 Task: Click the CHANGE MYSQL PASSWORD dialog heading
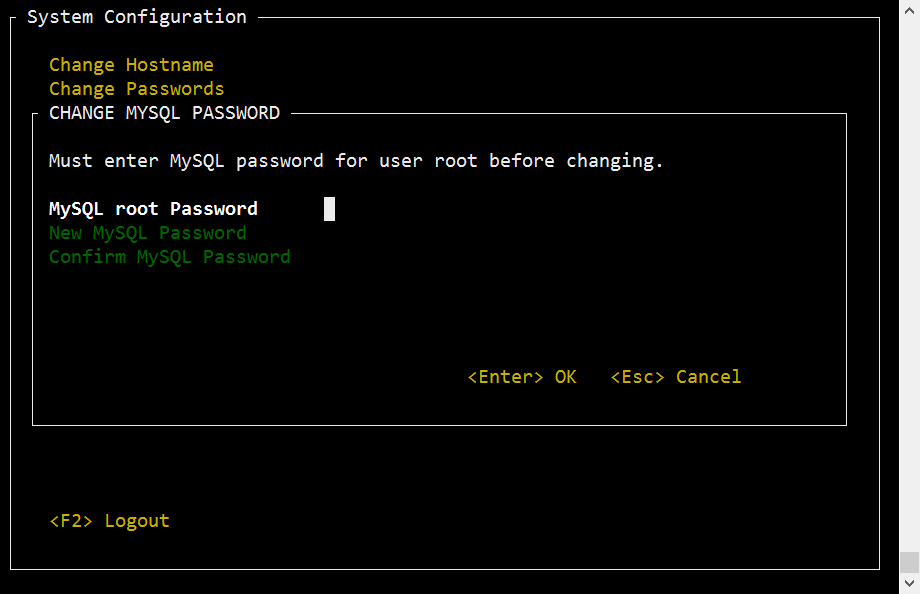pos(164,113)
